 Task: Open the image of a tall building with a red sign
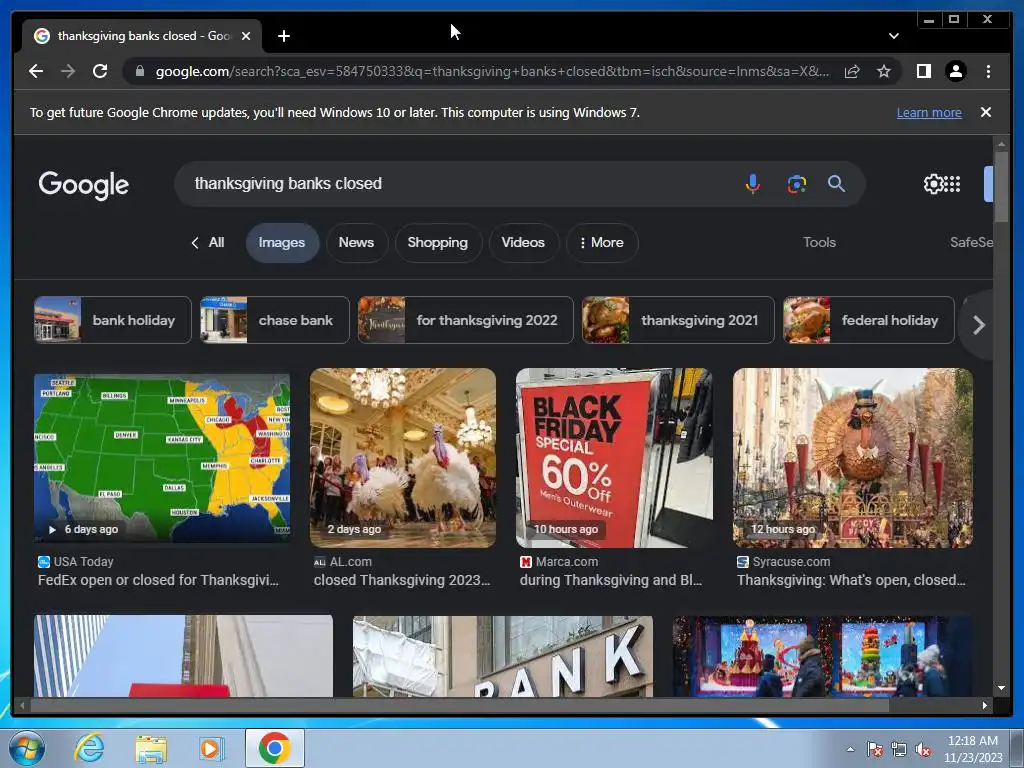coord(184,656)
